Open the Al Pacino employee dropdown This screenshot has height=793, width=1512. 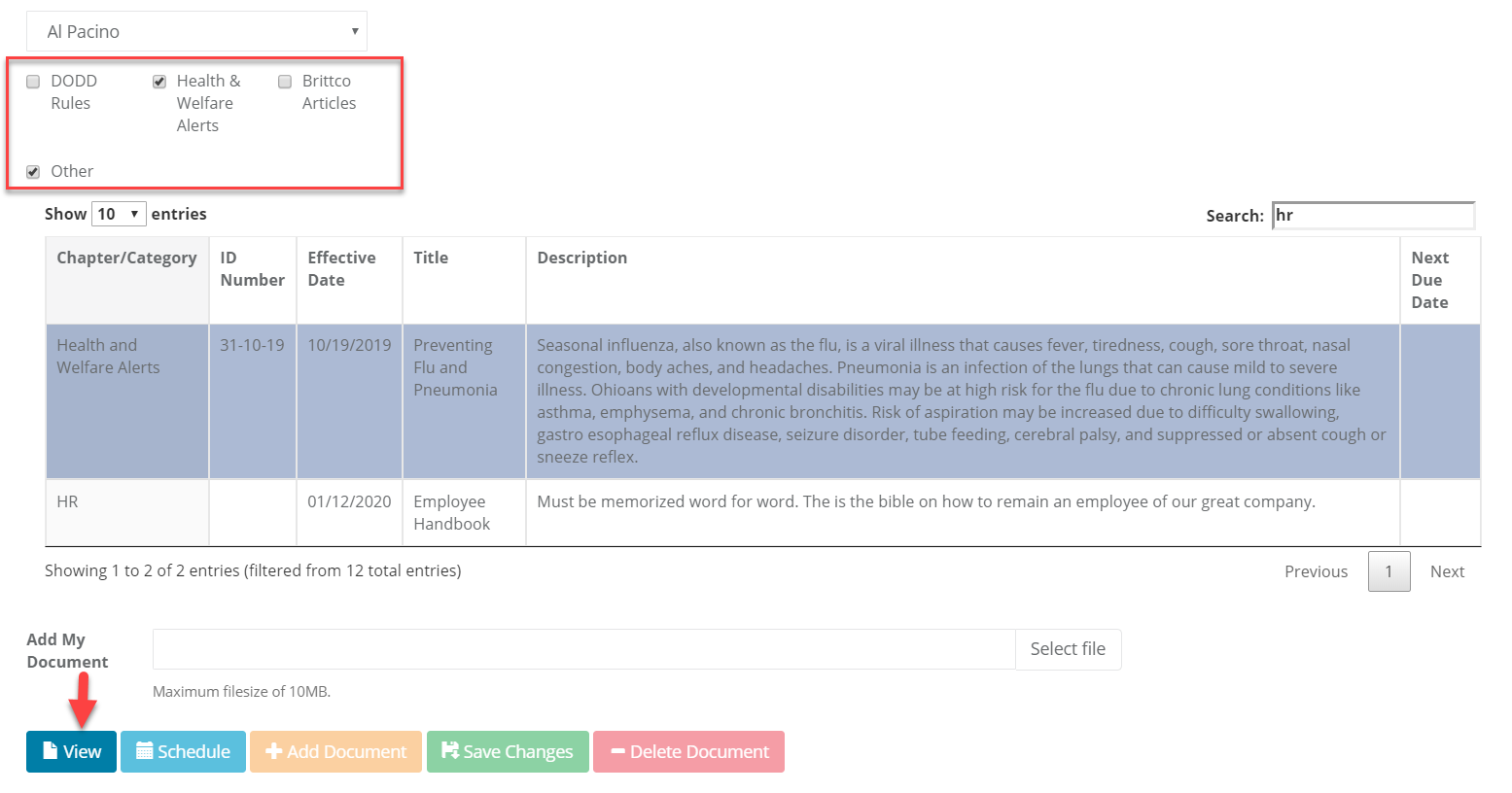(196, 31)
